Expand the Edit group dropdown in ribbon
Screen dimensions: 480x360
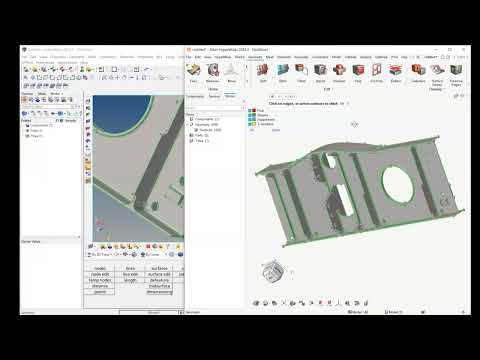coord(328,89)
